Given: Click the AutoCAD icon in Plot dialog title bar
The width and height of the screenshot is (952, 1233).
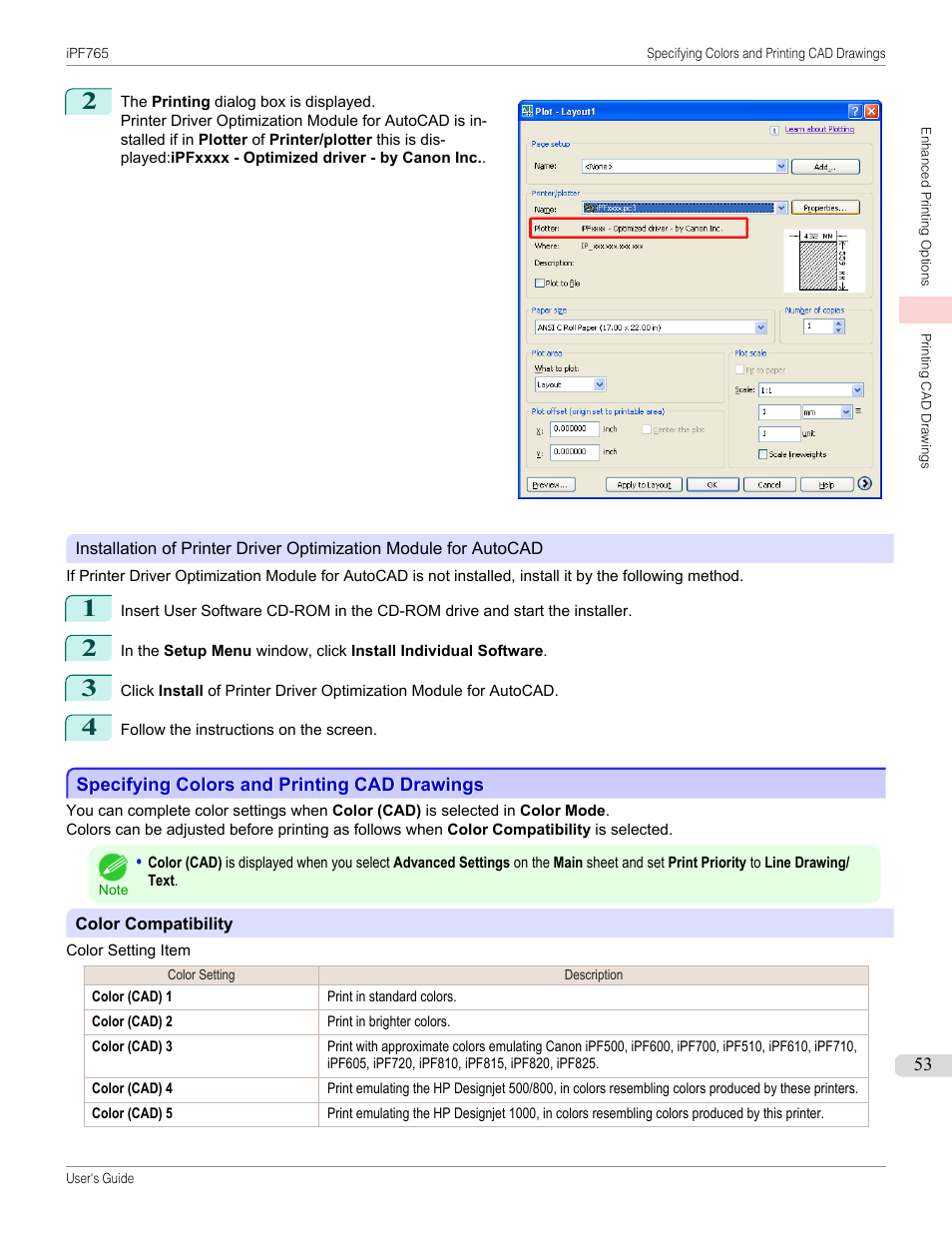Looking at the screenshot, I should coord(528,111).
